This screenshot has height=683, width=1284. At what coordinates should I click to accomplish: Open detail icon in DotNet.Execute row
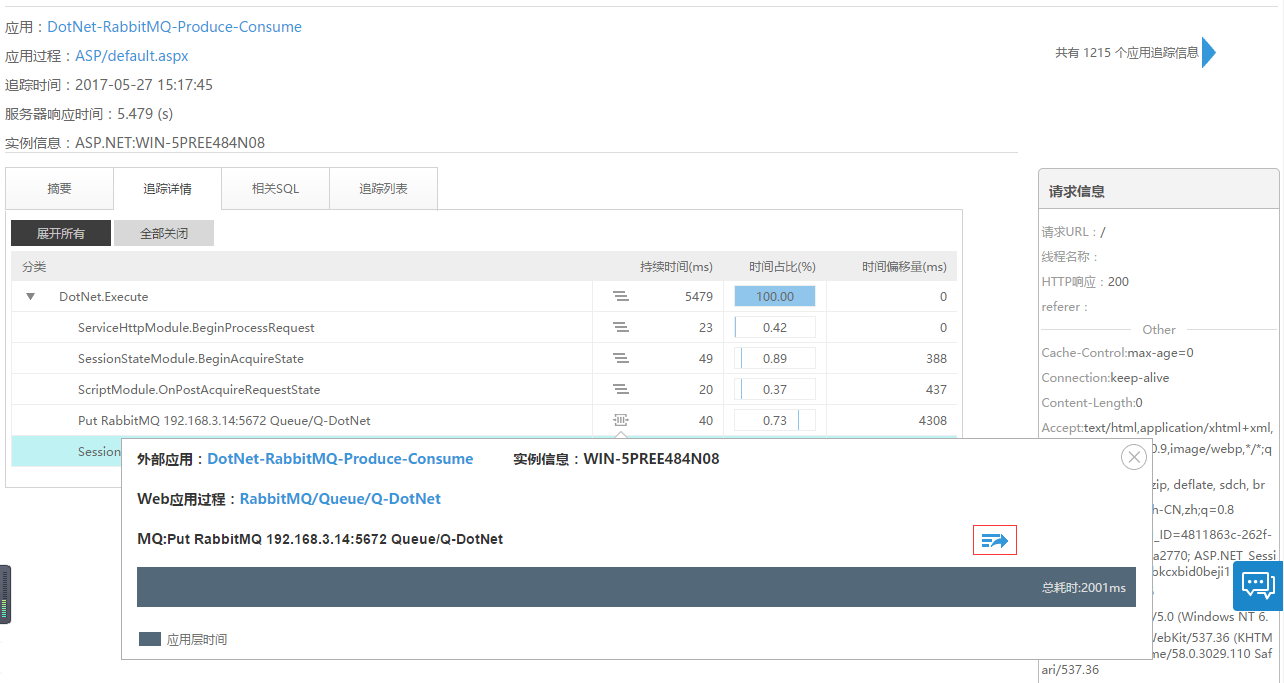tap(621, 296)
